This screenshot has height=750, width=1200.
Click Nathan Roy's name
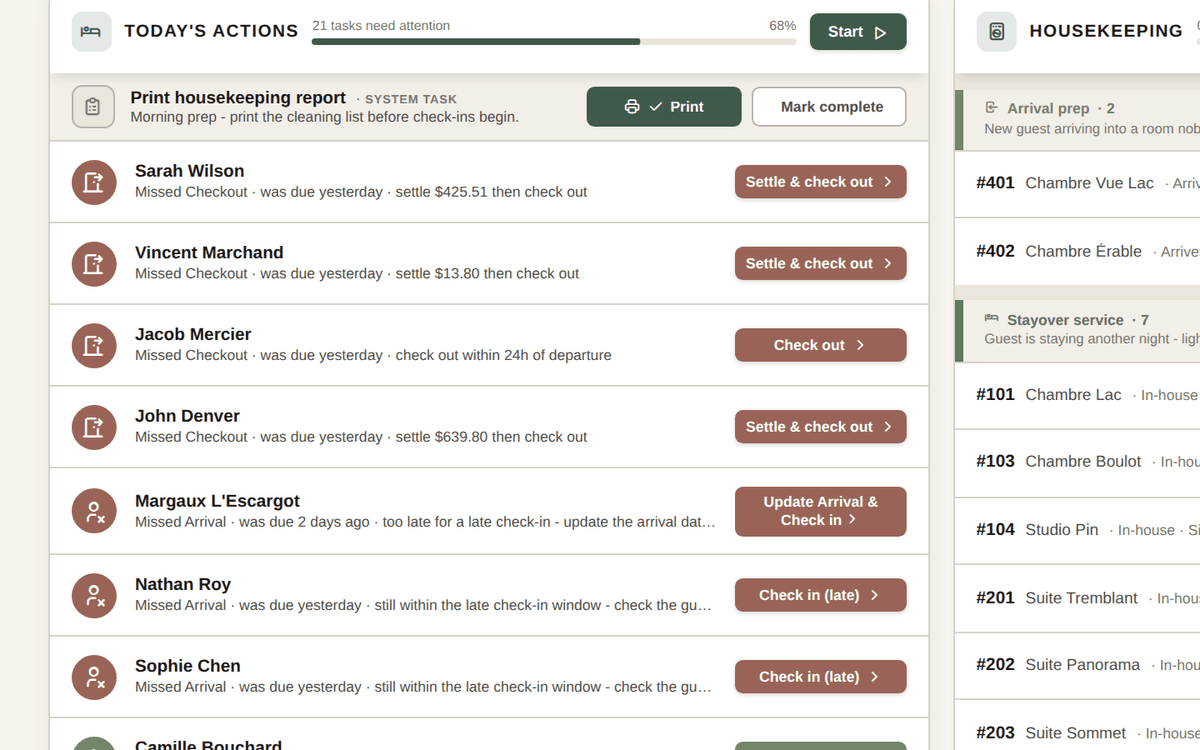click(183, 584)
